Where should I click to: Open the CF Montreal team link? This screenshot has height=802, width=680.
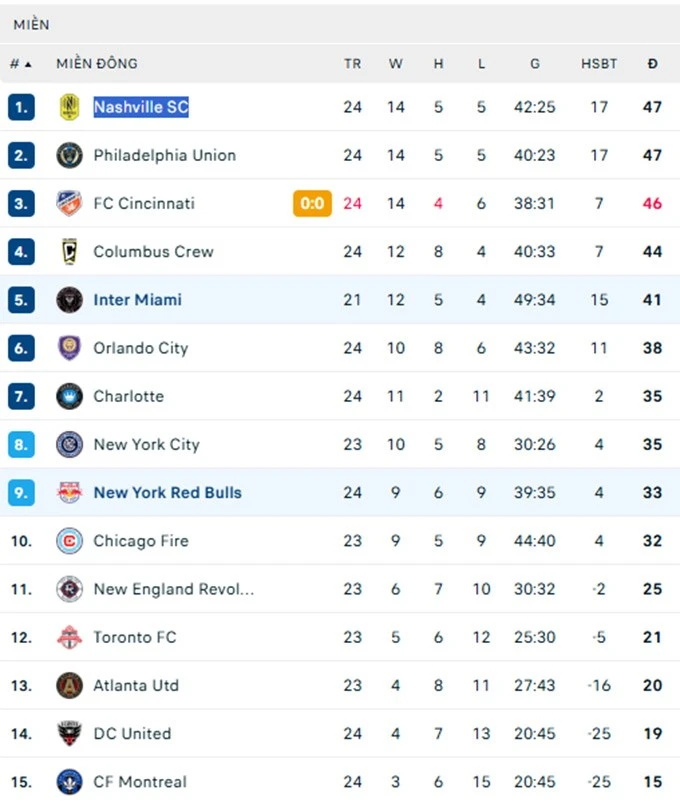[140, 781]
